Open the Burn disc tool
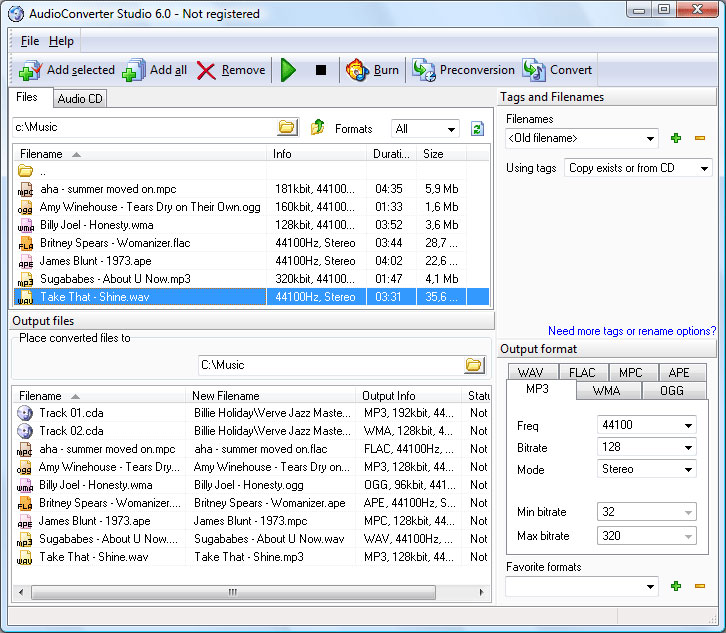Image resolution: width=726 pixels, height=633 pixels. coord(357,71)
